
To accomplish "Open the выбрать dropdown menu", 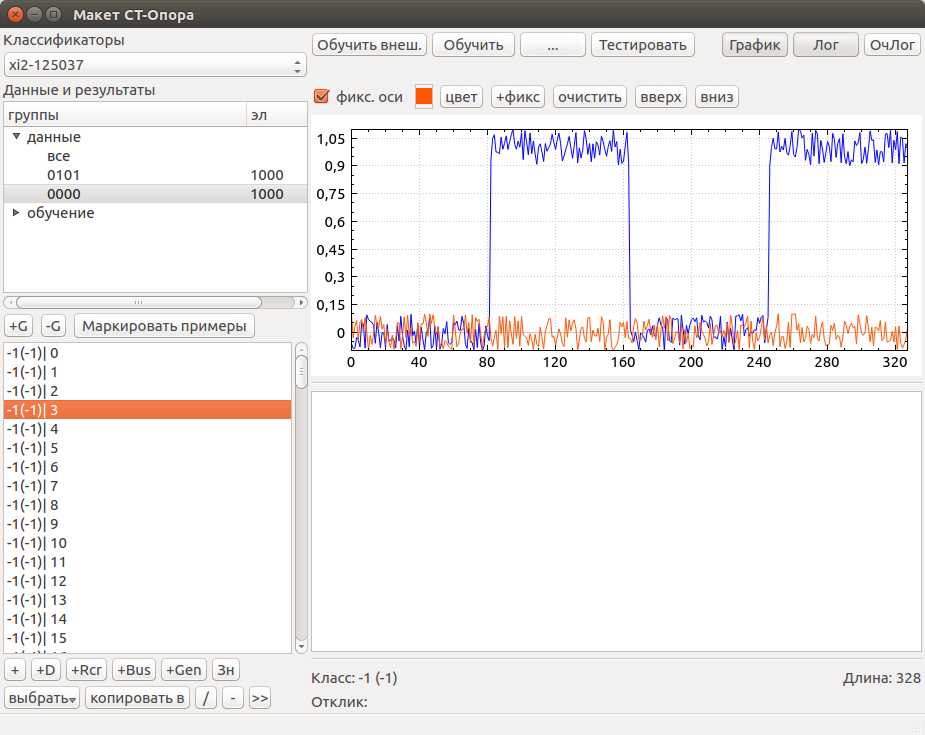I will 42,698.
